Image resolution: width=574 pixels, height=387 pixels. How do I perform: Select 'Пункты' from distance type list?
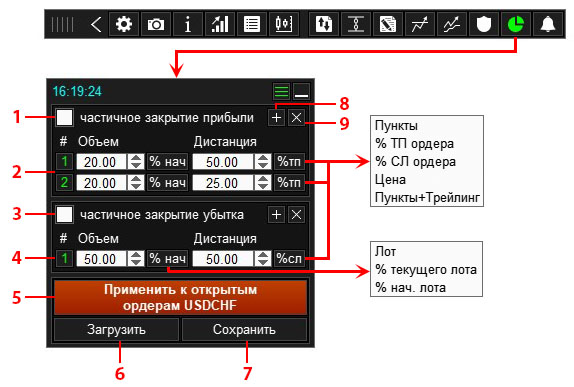396,126
